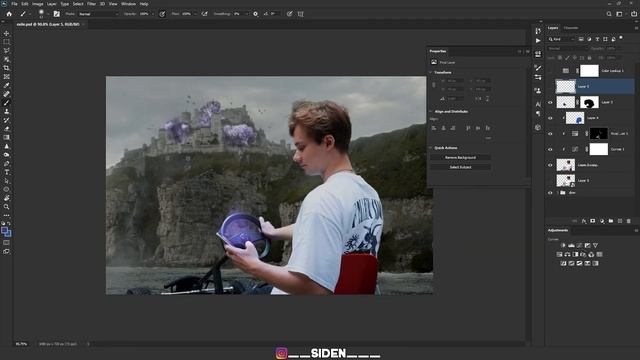Click the zoom percentage field in status bar

click(x=21, y=344)
